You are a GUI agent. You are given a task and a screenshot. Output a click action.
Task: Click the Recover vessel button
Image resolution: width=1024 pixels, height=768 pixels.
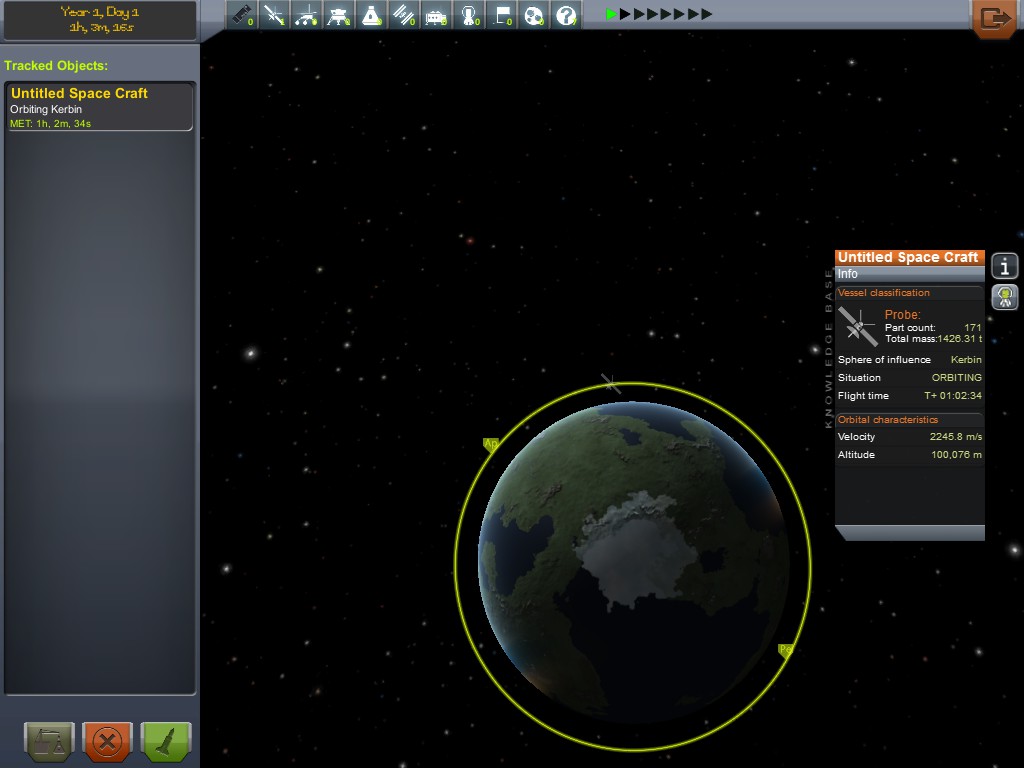pos(50,741)
